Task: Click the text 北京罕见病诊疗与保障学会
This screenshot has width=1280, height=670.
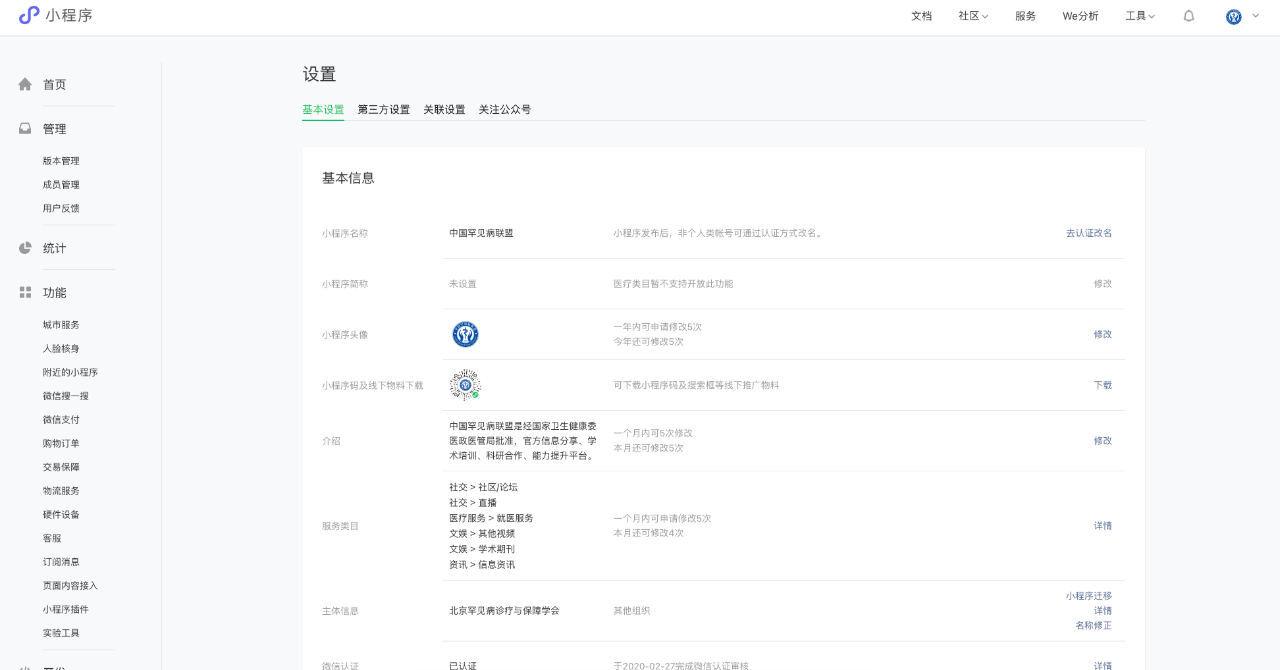Action: tap(504, 611)
